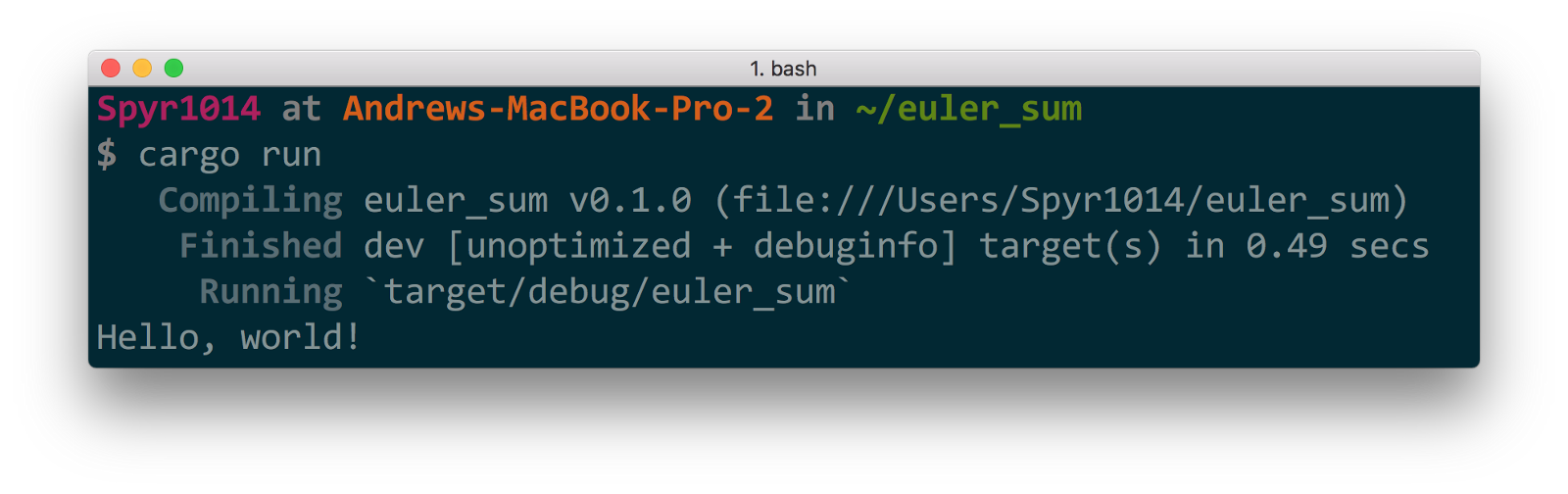Click the green fullscreen window button

pyautogui.click(x=173, y=68)
